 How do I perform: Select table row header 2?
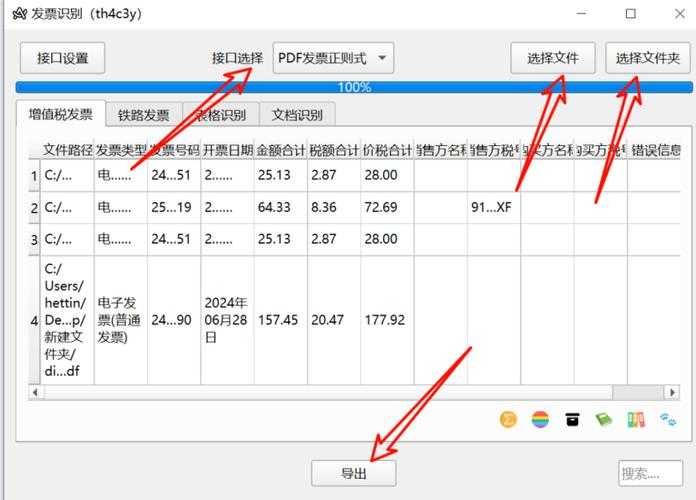34,207
